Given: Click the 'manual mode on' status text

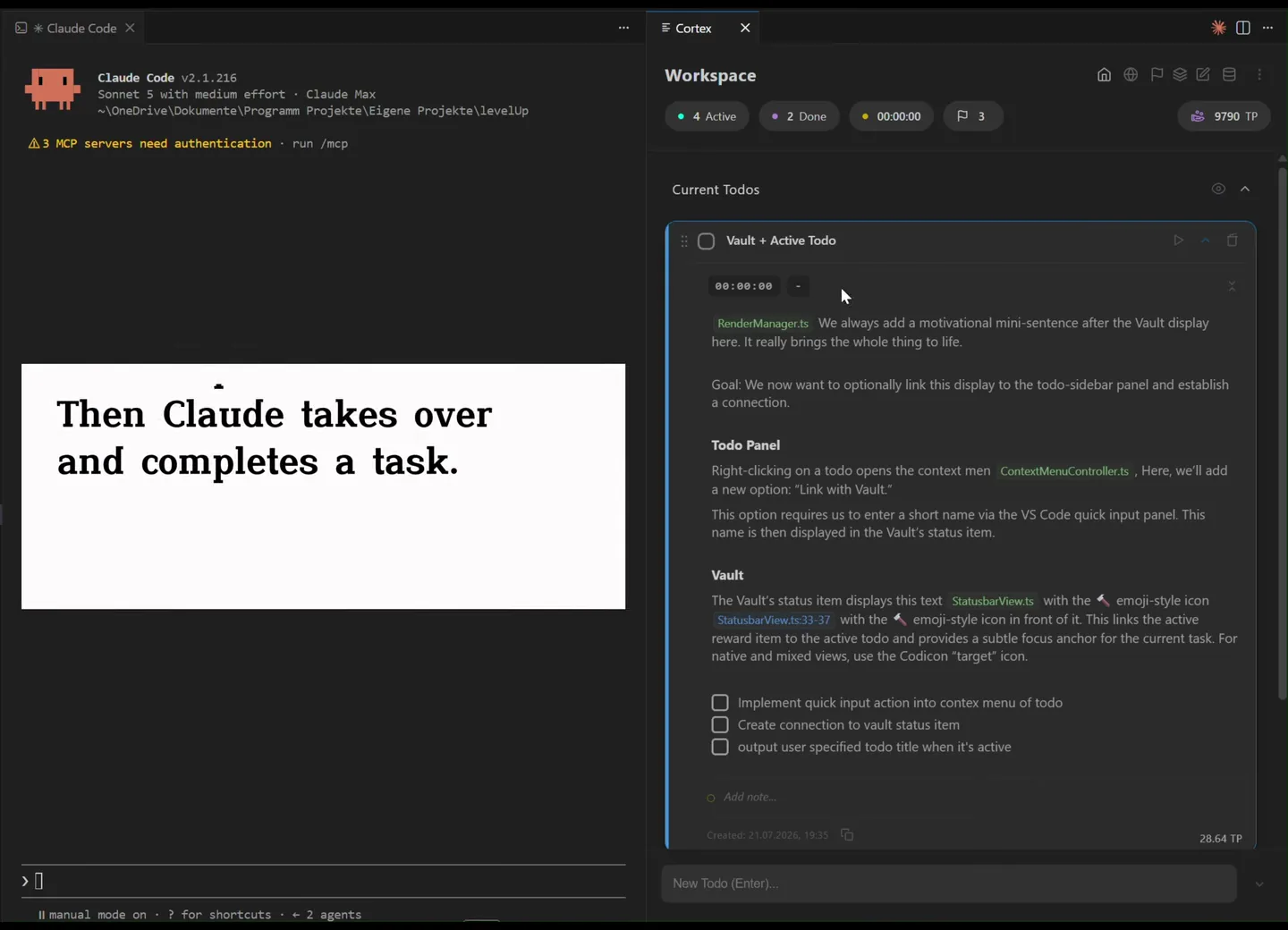Looking at the screenshot, I should 97,915.
